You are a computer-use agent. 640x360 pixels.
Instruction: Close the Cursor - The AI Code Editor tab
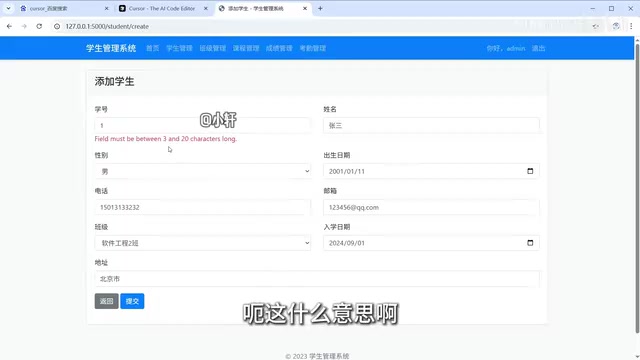coord(206,8)
